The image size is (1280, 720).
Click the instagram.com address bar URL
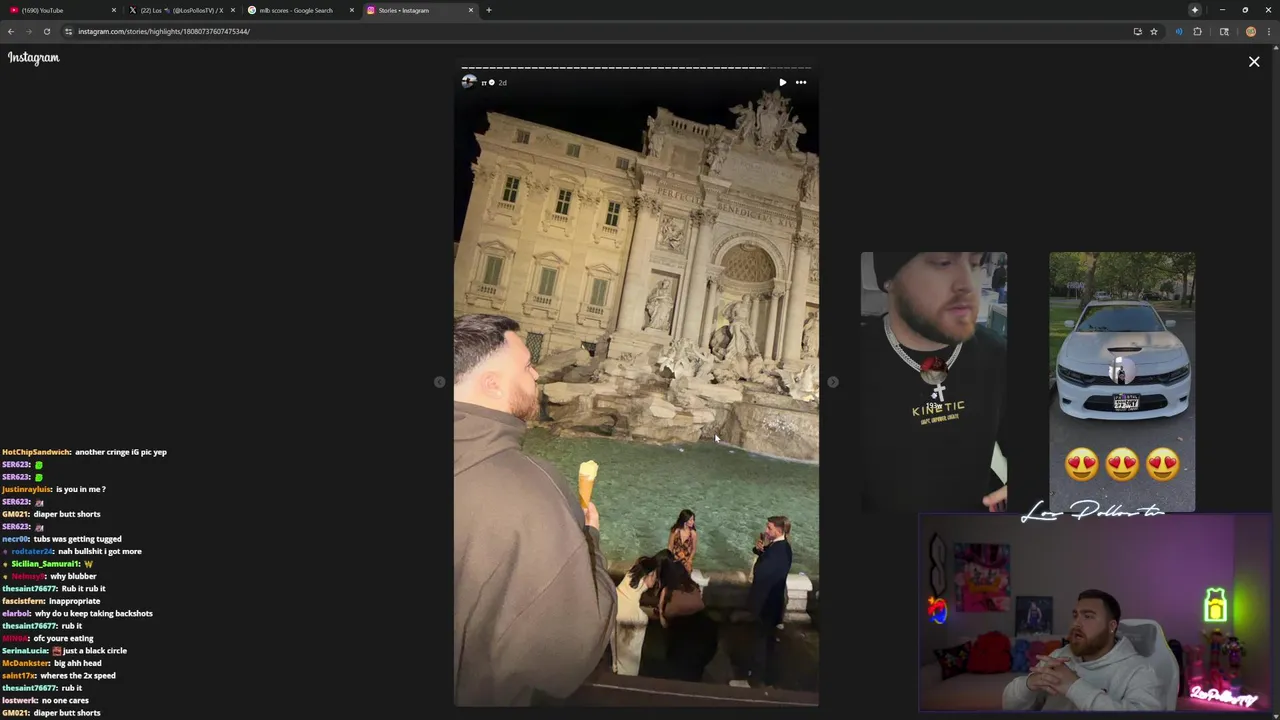[x=164, y=31]
